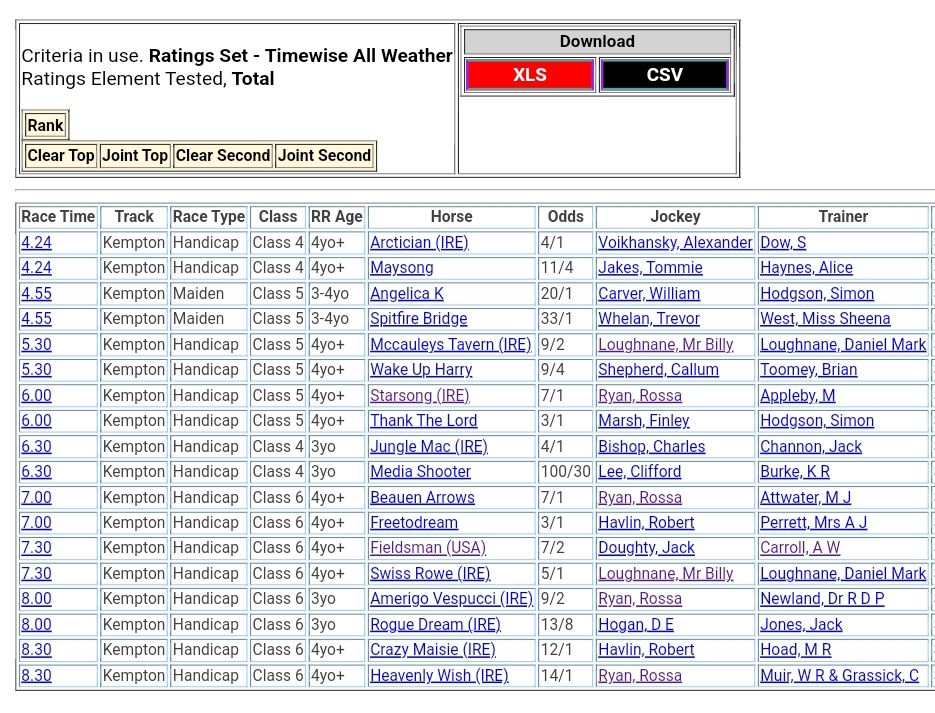Click trainer Perrett, Mrs A J

tap(813, 523)
